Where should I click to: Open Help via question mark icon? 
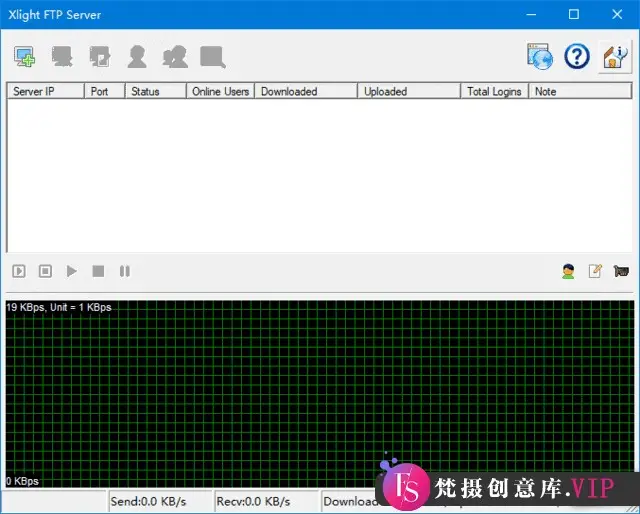tap(577, 56)
